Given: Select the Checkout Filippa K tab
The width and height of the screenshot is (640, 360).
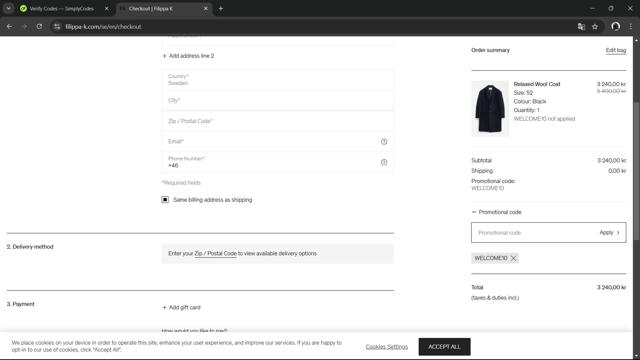Looking at the screenshot, I should tap(163, 8).
